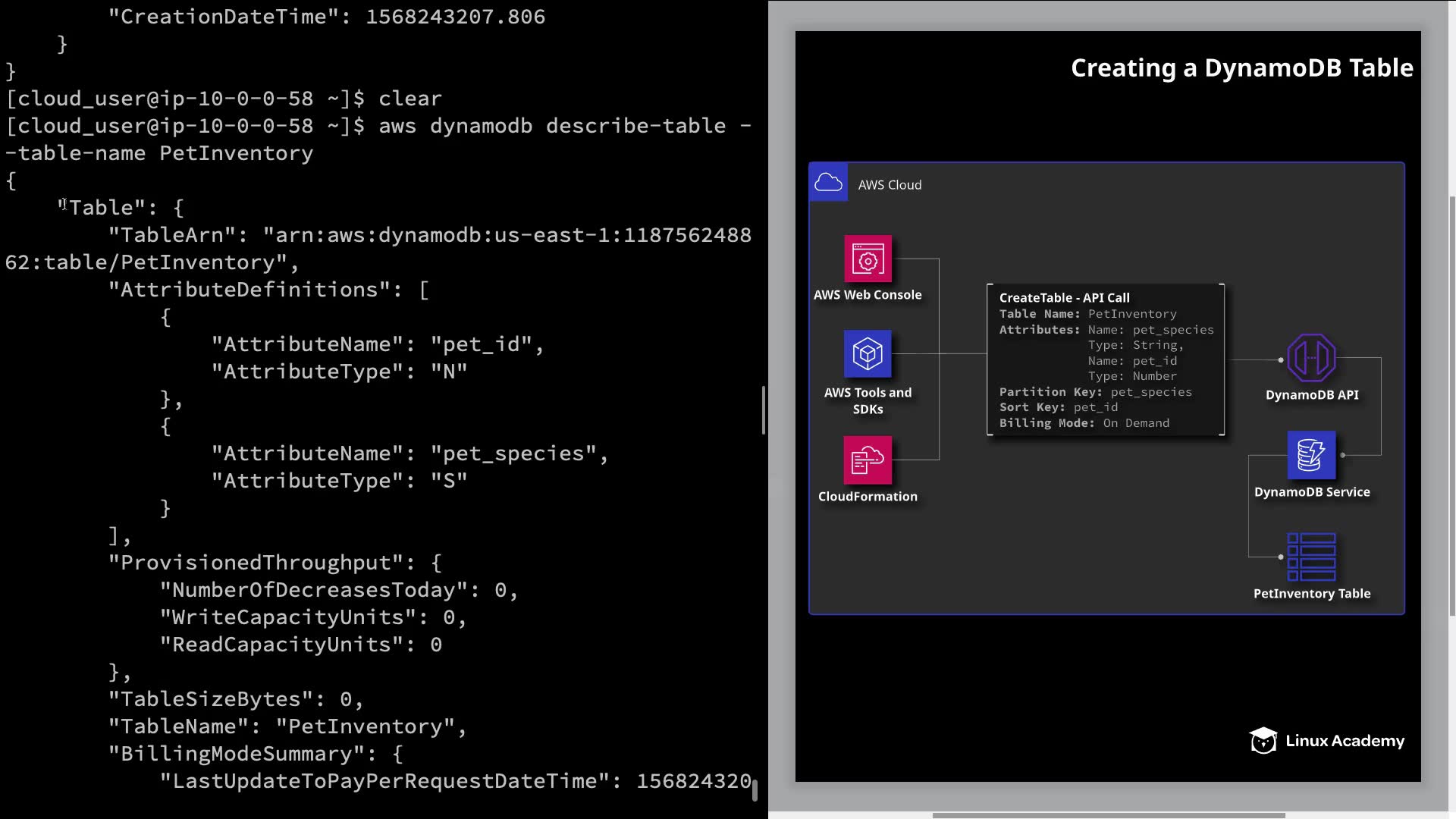Click the ProvisionedThroughput key in output
Screen dimensions: 1456x819
tap(256, 563)
